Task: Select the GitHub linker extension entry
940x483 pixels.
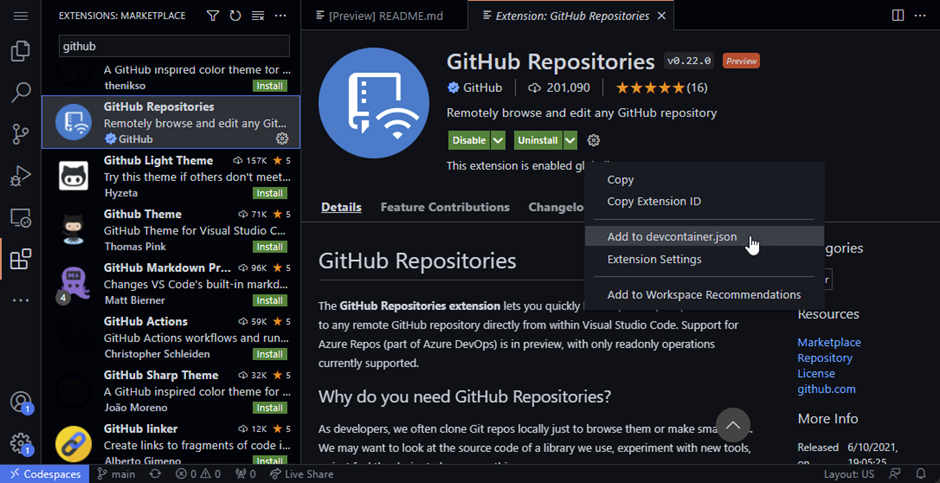Action: (171, 445)
